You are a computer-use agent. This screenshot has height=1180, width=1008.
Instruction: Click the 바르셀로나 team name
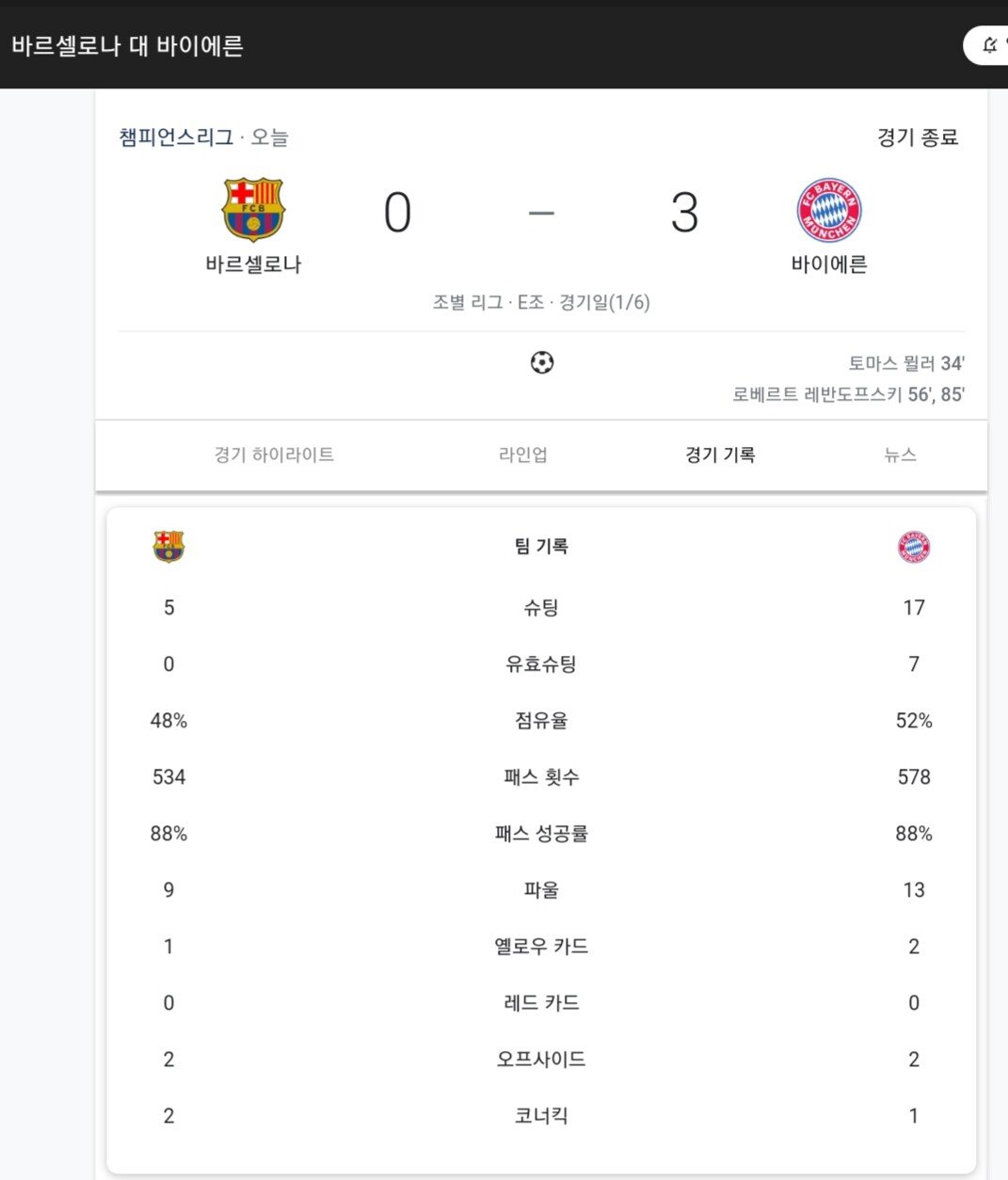253,264
